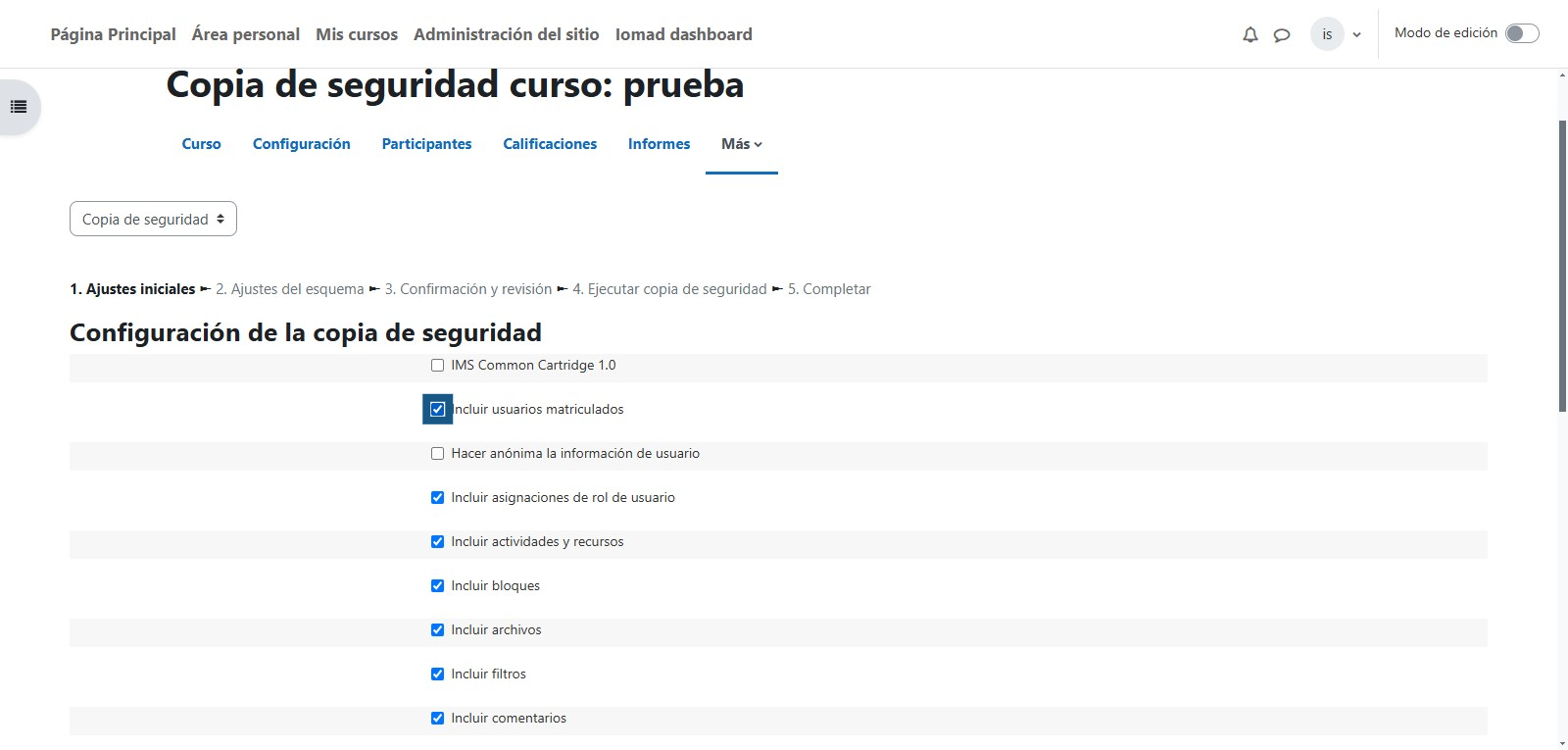Screen dimensions: 1568x750
Task: Go to Administración del sitio
Action: point(506,34)
